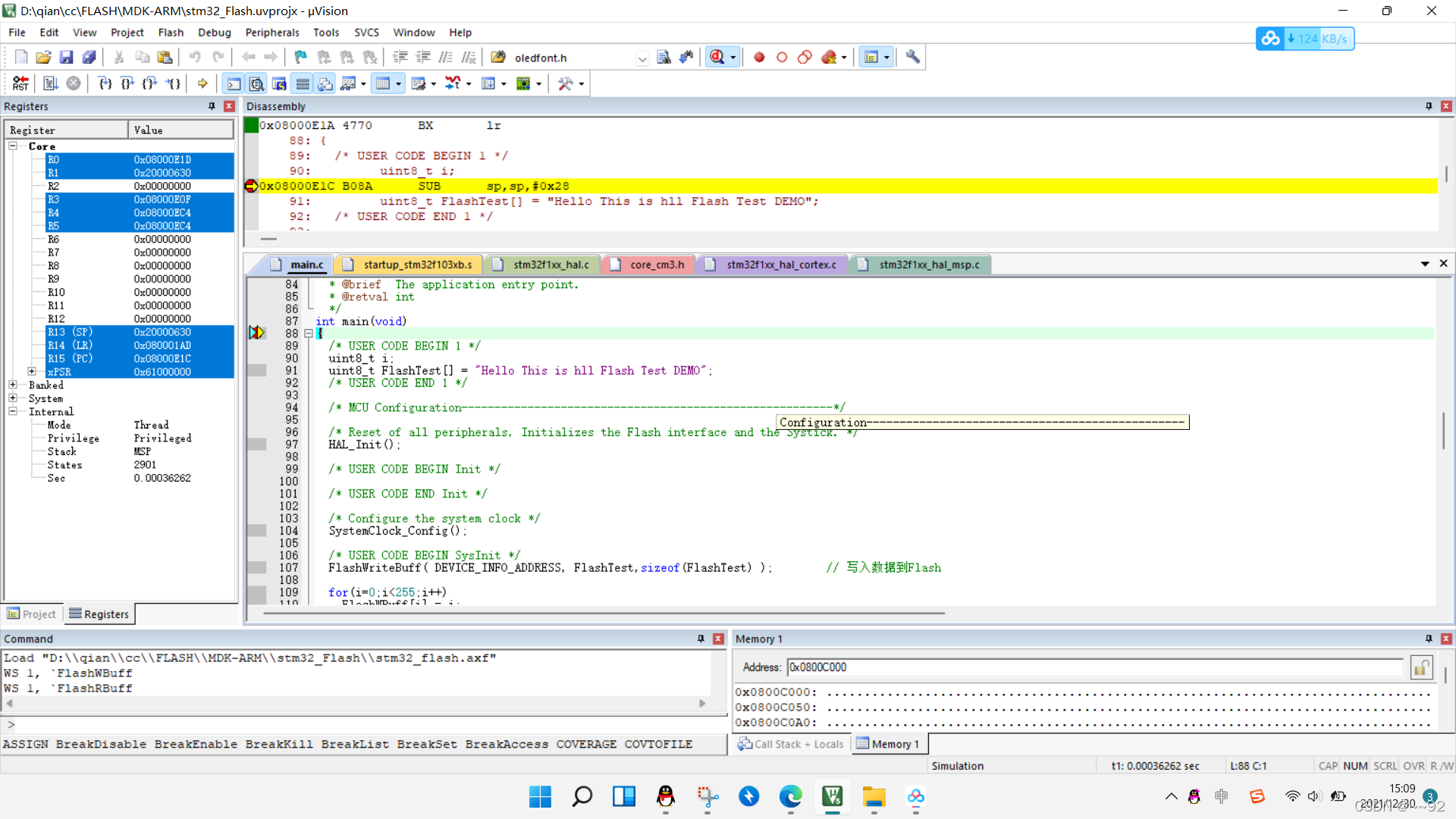Viewport: 1456px width, 819px height.
Task: Toggle the Command Window button
Action: pos(234,83)
